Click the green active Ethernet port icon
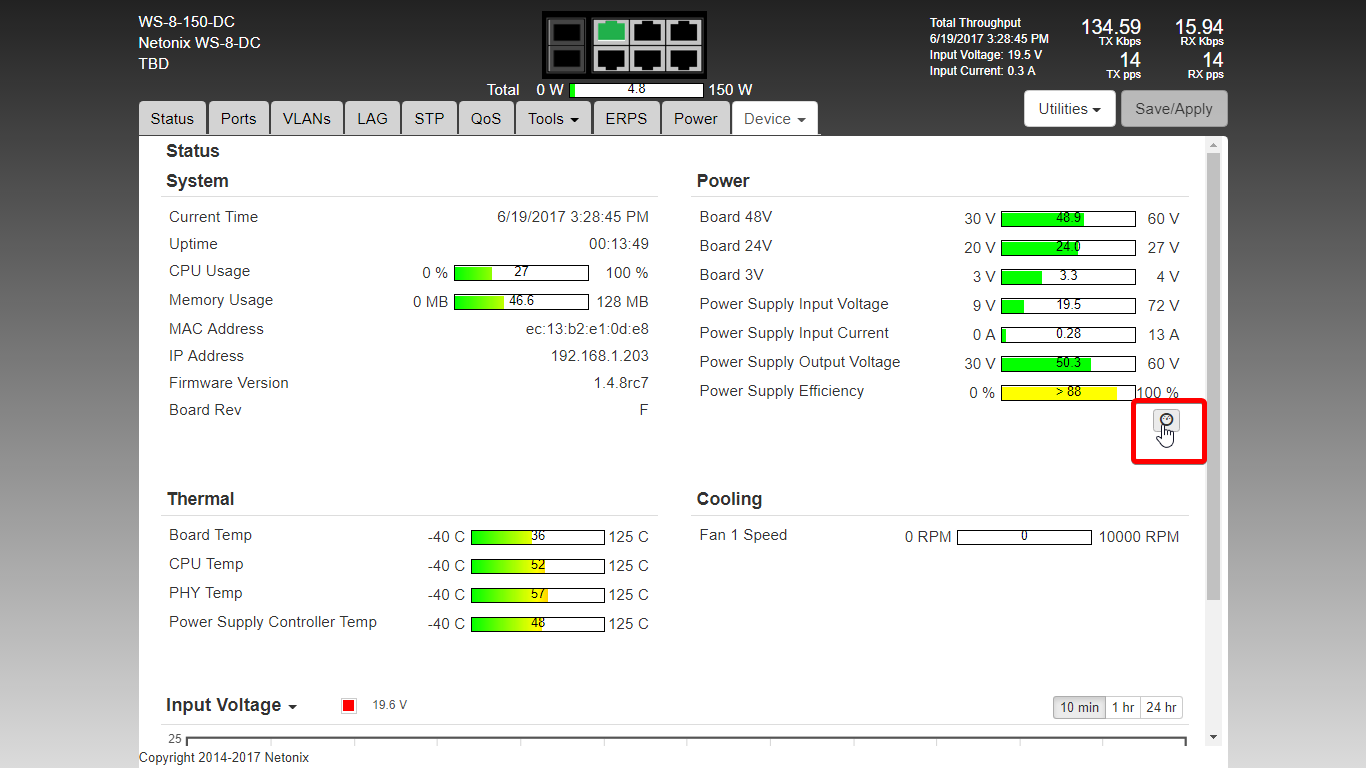Viewport: 1366px width, 768px height. click(611, 31)
